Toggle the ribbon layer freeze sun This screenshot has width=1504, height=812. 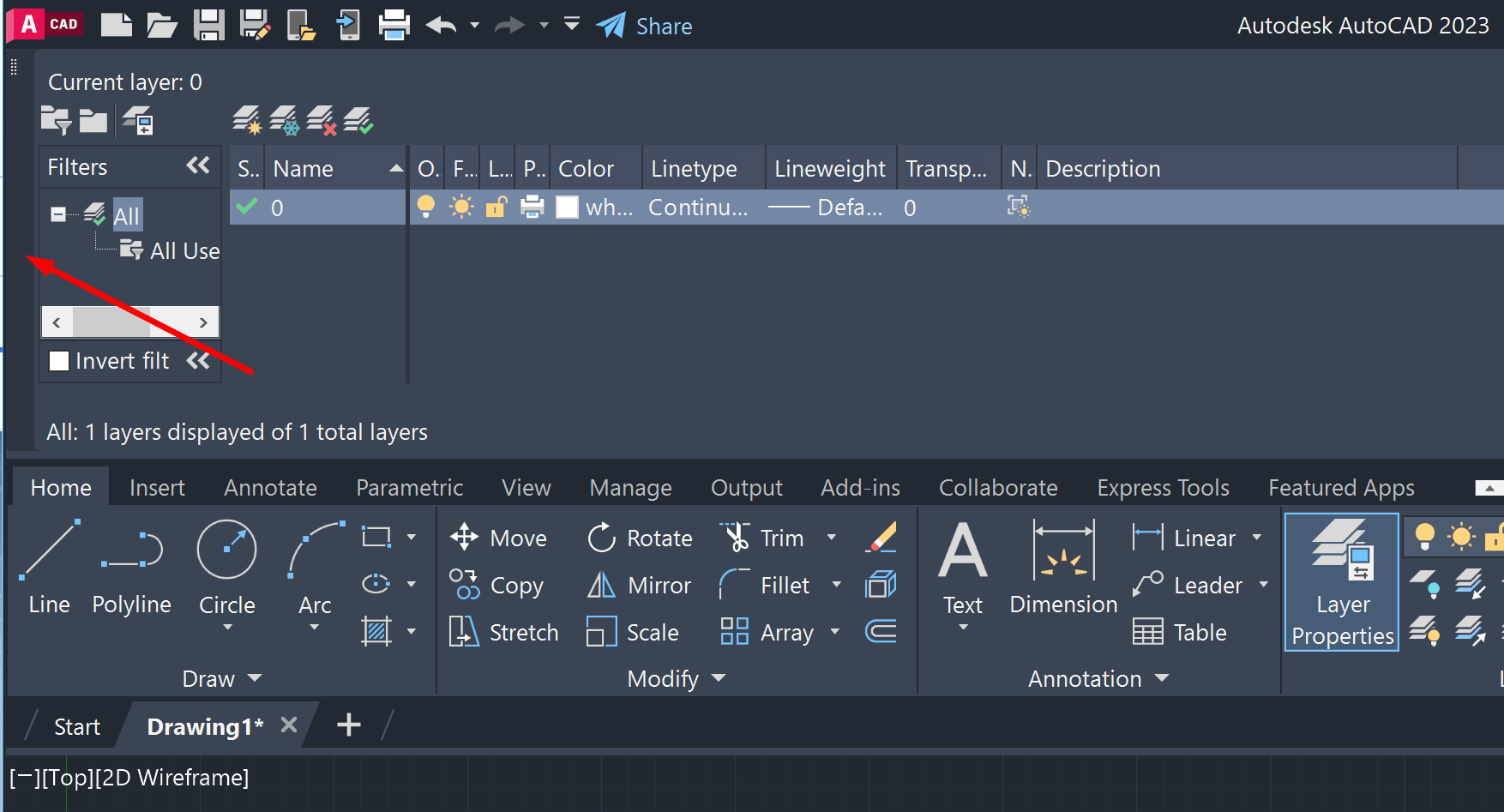pos(1461,537)
